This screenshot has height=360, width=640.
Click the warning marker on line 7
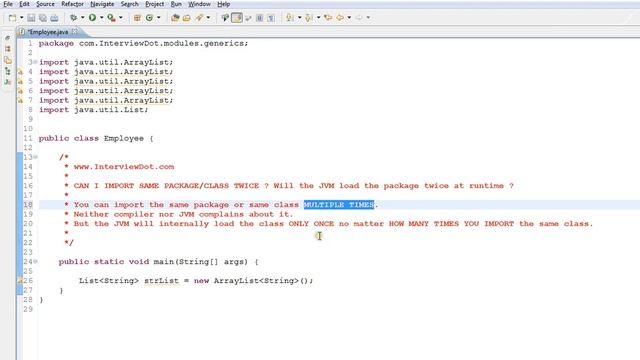20,100
